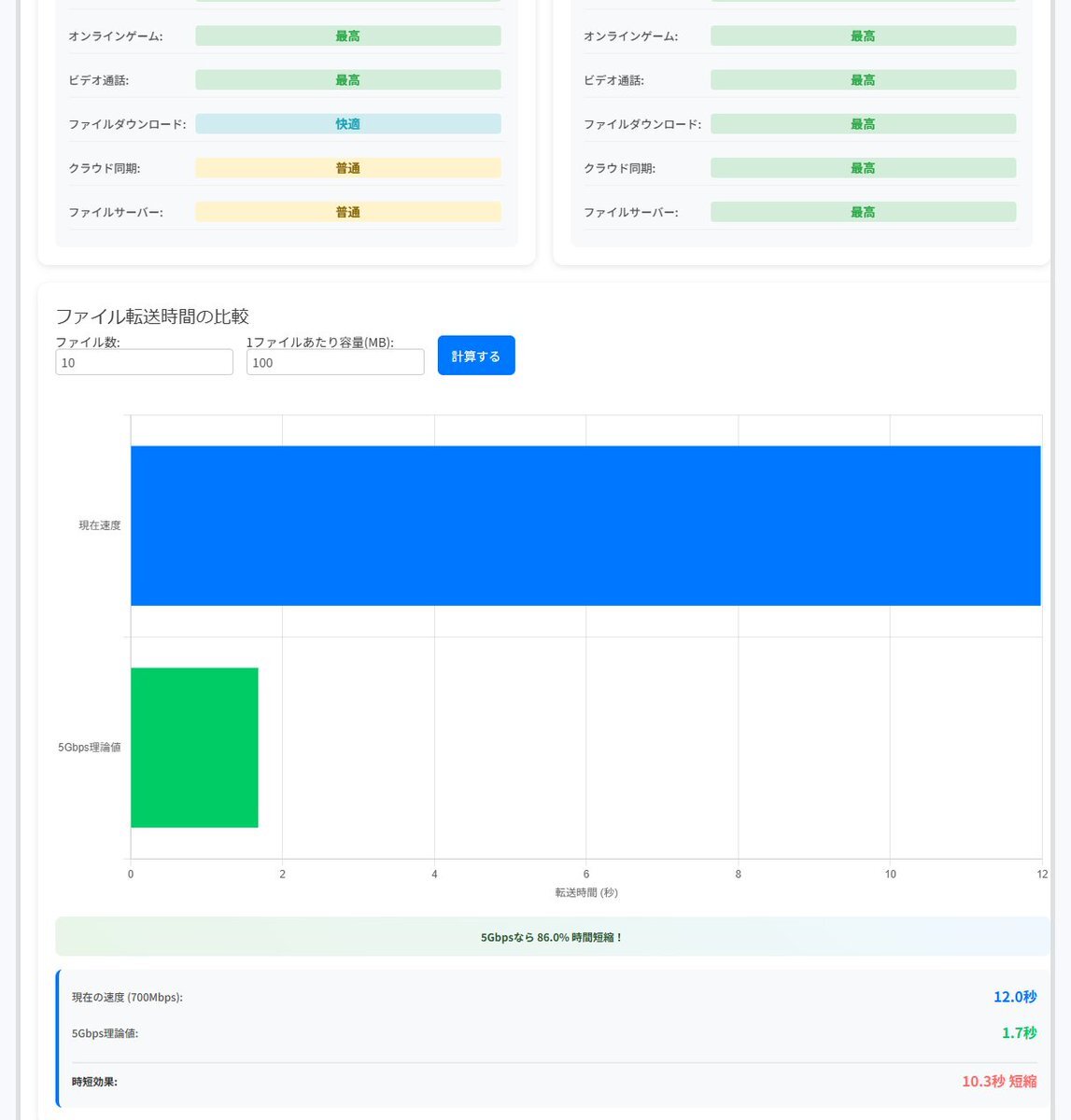Focus the 1ファイルあたり容量(MB) input box
This screenshot has height=1120, width=1071.
[334, 362]
